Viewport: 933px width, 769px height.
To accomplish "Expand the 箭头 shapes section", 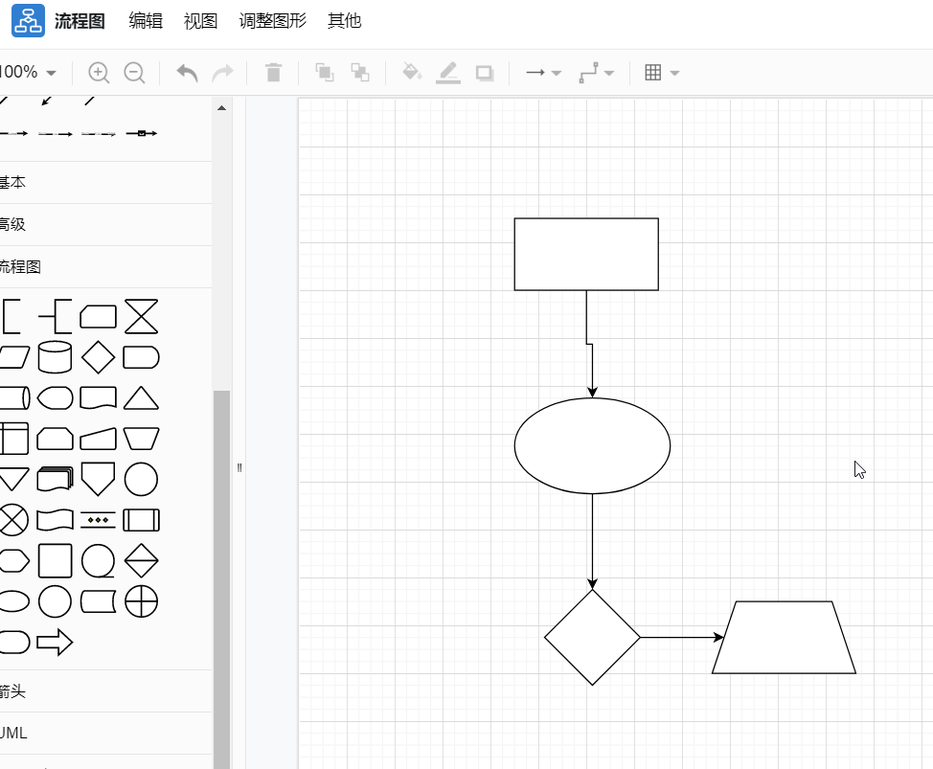I will pos(106,691).
